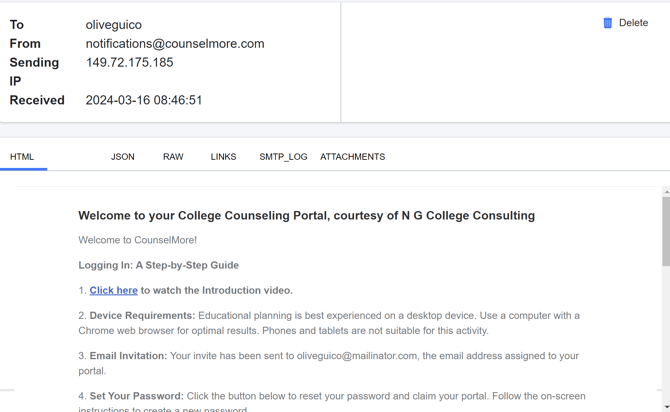
Task: Click the scrollbar down arrow
Action: click(x=666, y=406)
